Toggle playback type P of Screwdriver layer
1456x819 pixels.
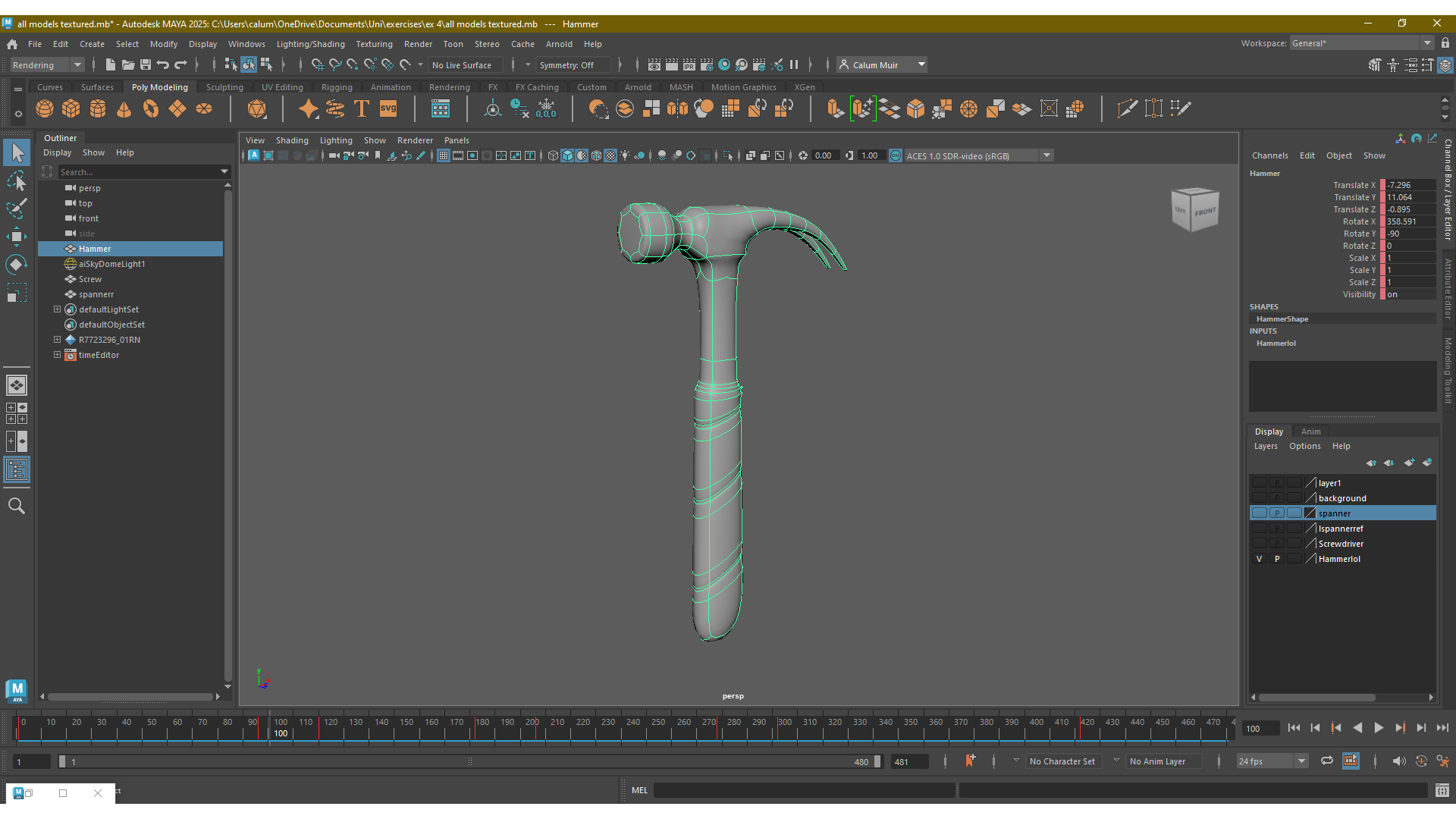pos(1277,544)
